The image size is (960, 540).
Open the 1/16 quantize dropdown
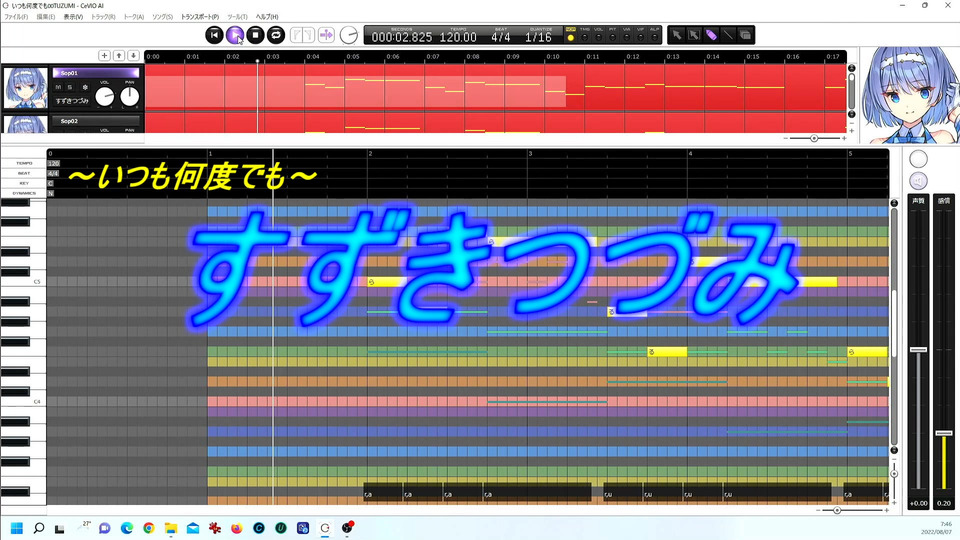click(539, 37)
